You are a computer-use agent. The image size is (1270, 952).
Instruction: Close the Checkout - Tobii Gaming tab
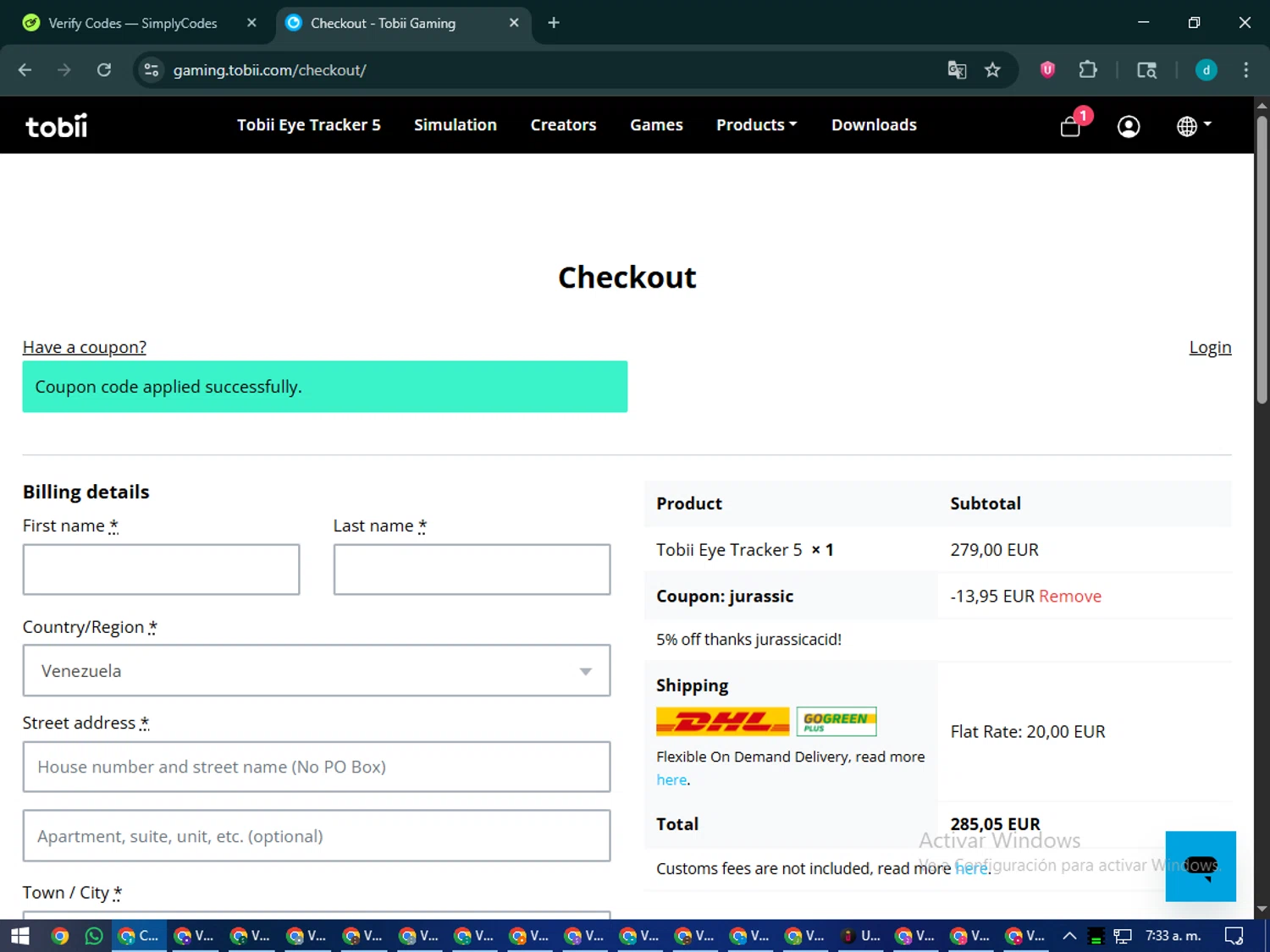514,23
